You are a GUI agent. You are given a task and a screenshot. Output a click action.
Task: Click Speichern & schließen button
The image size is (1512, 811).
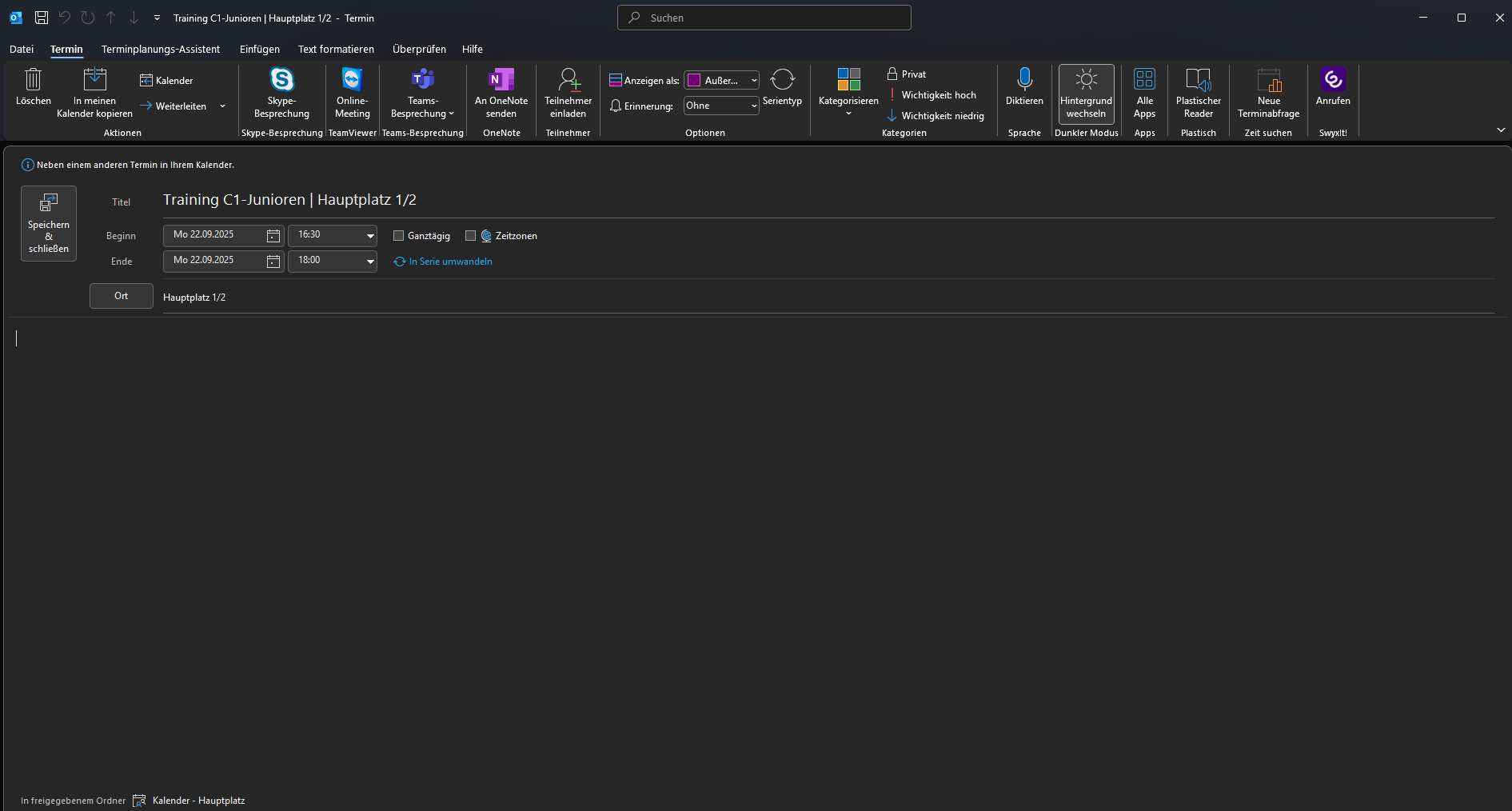click(49, 224)
